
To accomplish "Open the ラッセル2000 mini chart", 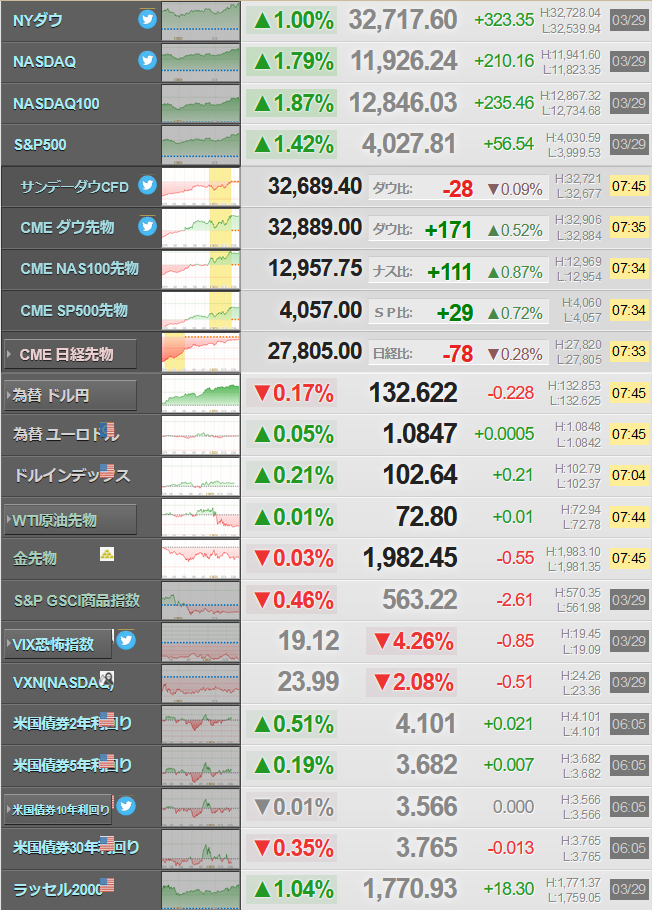I will [201, 890].
